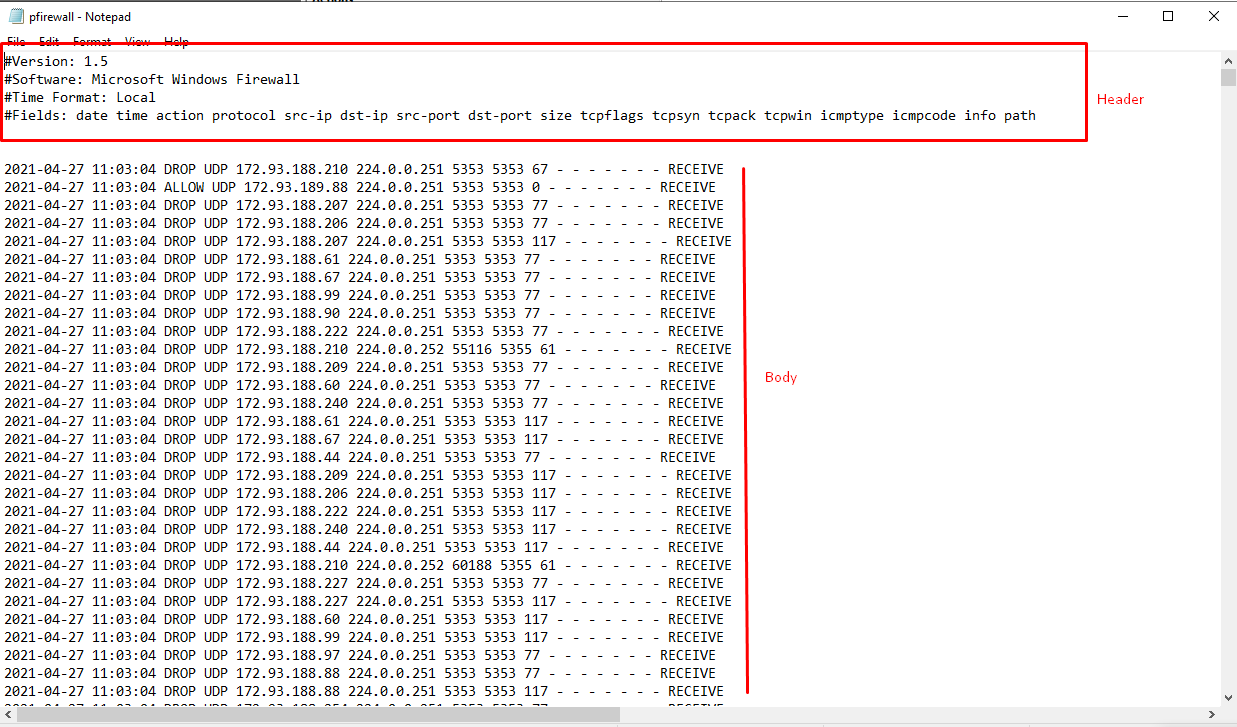Click the 172.93.188.44 line with size 117
Image resolution: width=1237 pixels, height=727 pixels.
coord(364,547)
